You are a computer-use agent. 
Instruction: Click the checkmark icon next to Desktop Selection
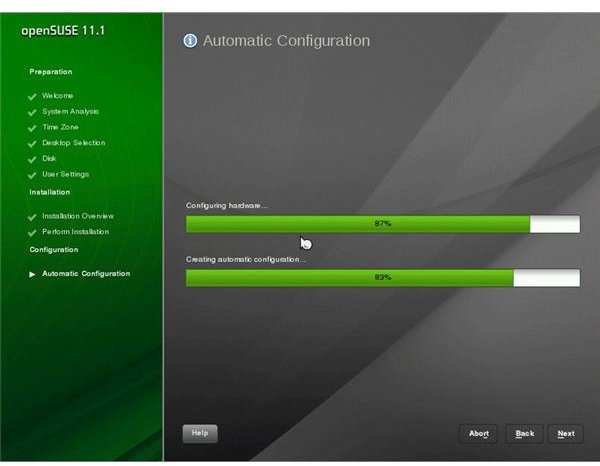32,143
